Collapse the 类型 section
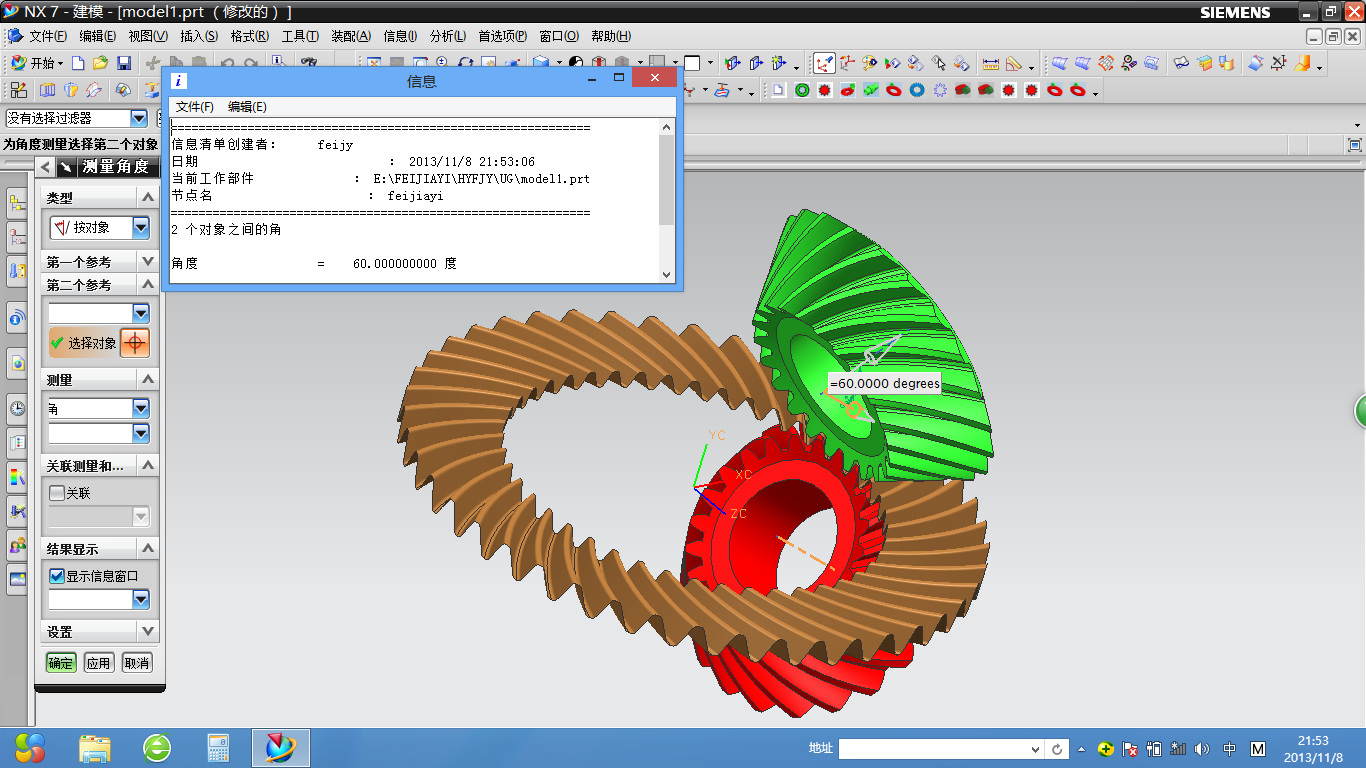The height and width of the screenshot is (768, 1366). point(147,198)
